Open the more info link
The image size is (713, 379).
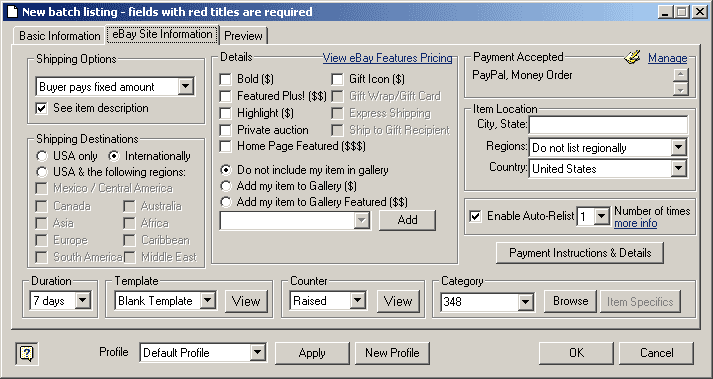click(x=635, y=223)
